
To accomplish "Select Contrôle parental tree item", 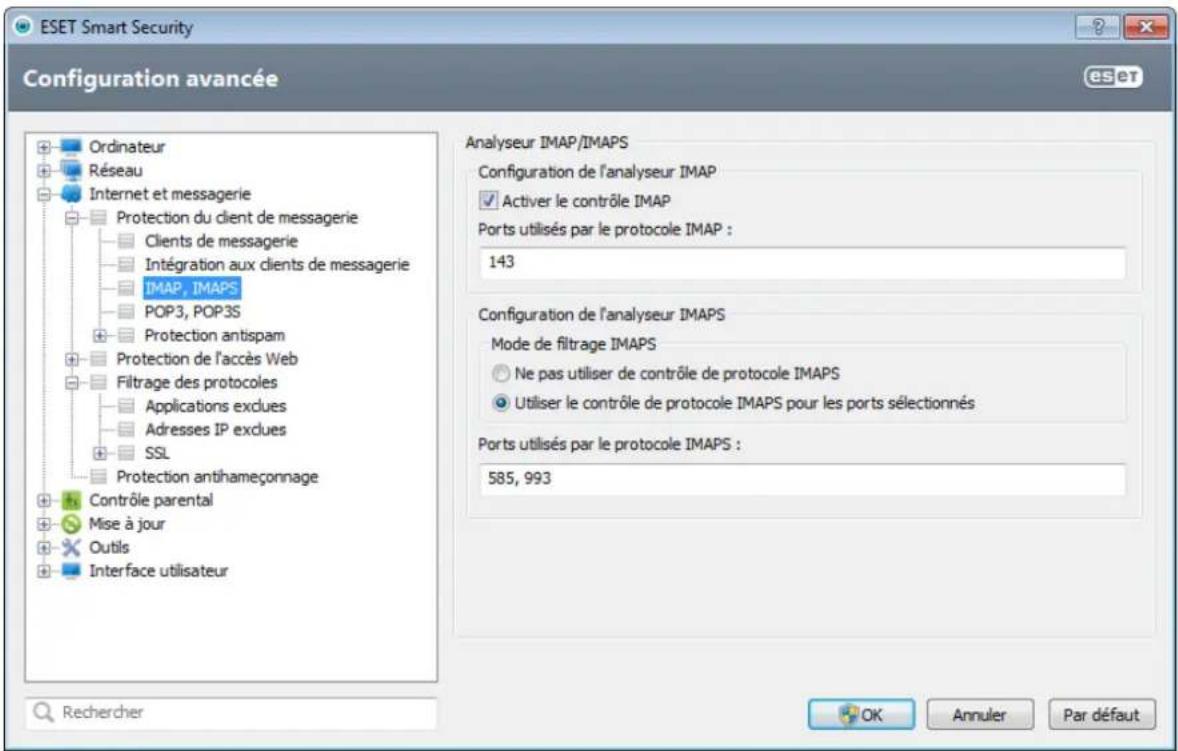I will tap(151, 500).
